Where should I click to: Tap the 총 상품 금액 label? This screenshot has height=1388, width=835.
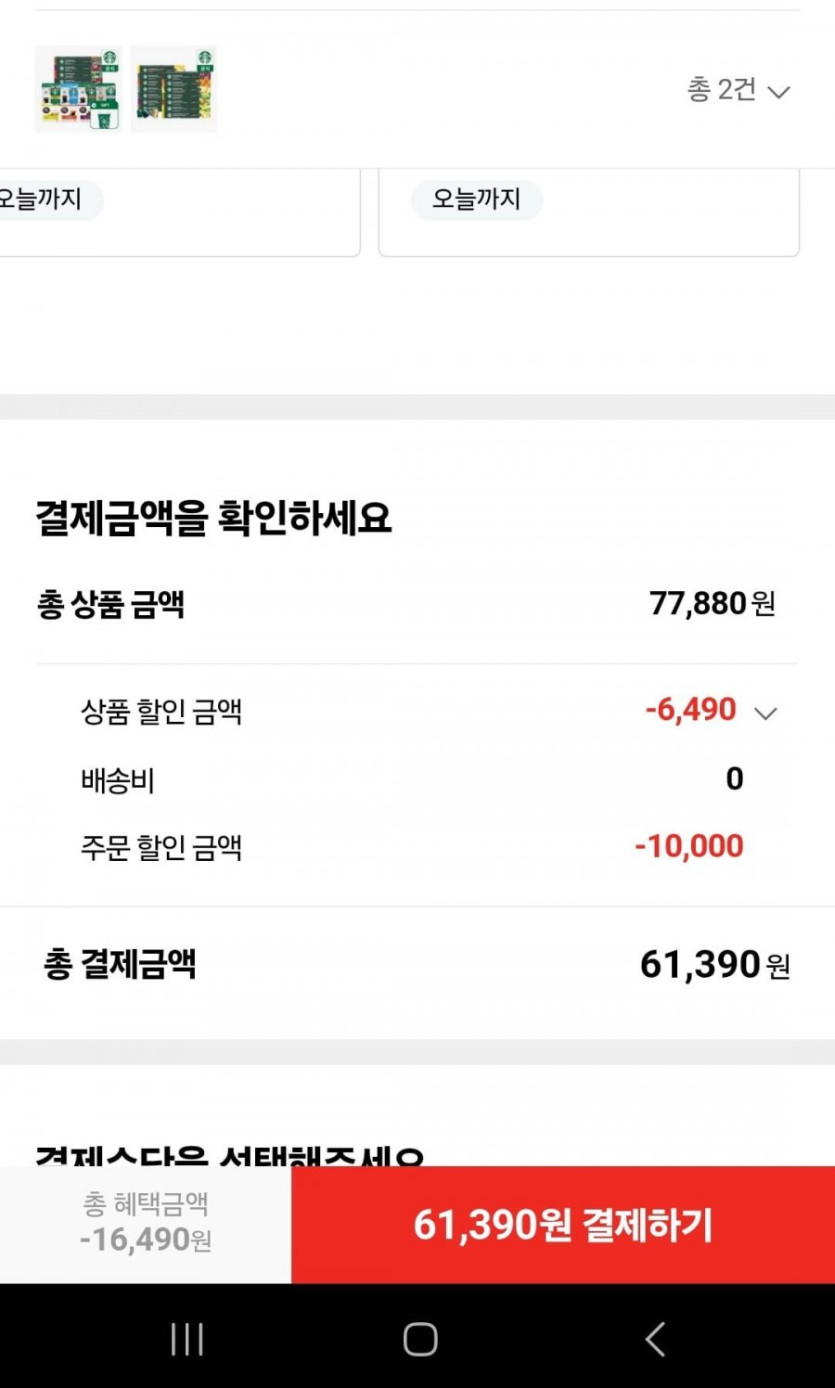point(111,605)
